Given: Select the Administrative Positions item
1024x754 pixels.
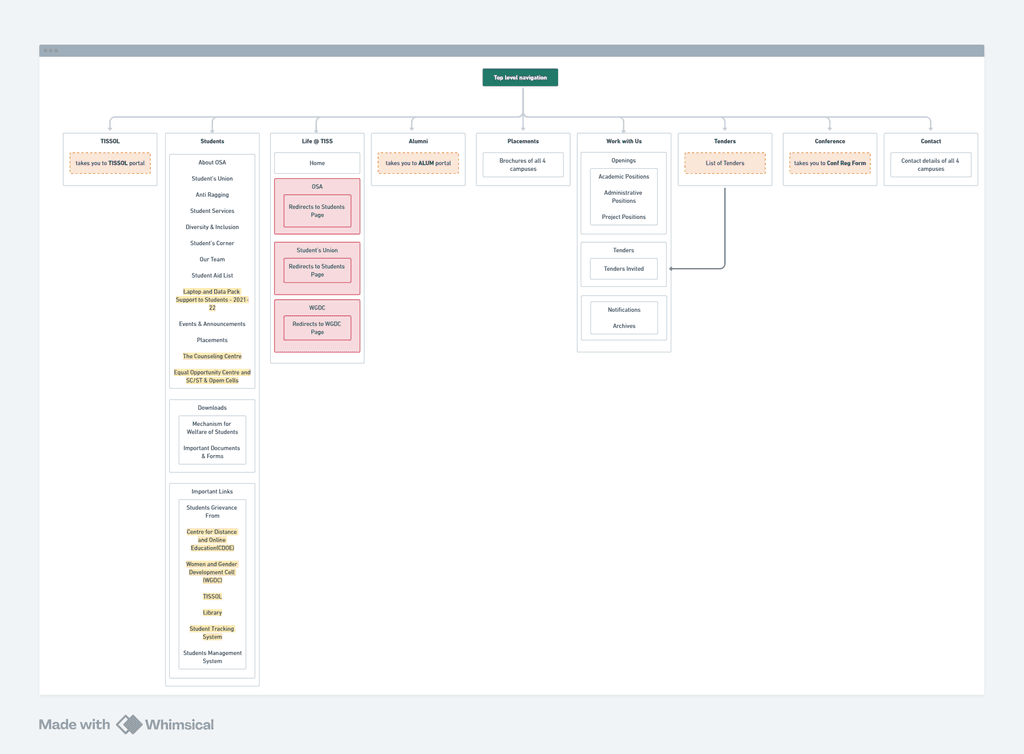Looking at the screenshot, I should [x=624, y=196].
